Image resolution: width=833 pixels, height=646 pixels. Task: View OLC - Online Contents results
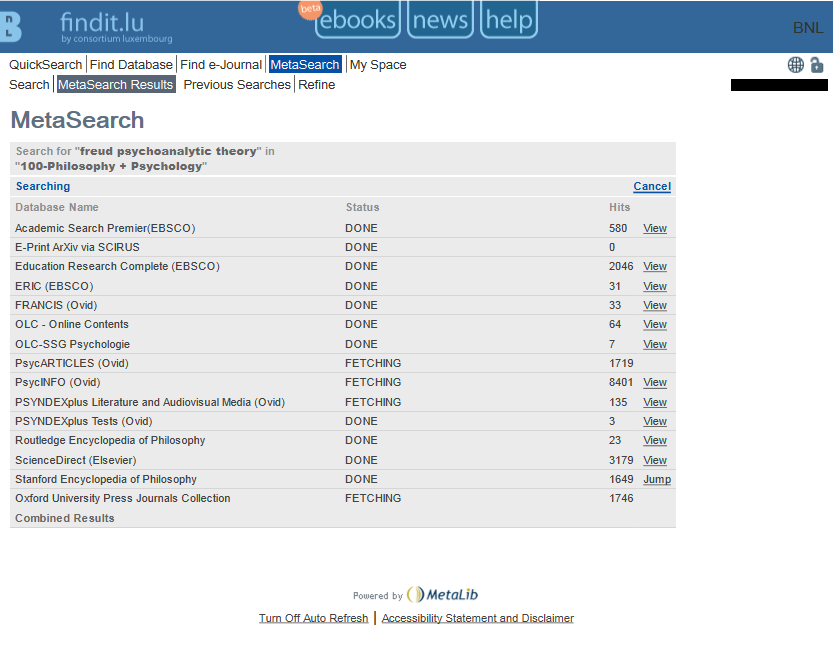[x=655, y=325]
